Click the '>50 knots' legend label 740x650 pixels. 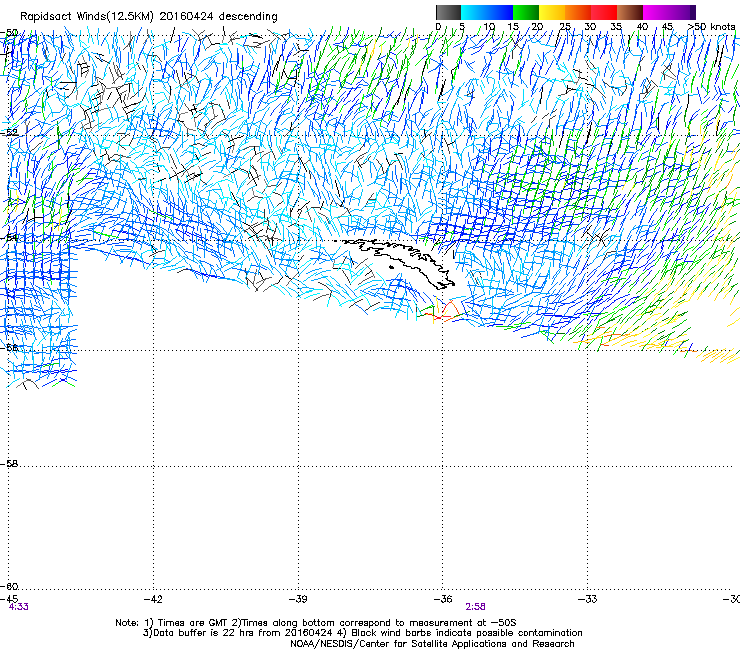(x=711, y=26)
